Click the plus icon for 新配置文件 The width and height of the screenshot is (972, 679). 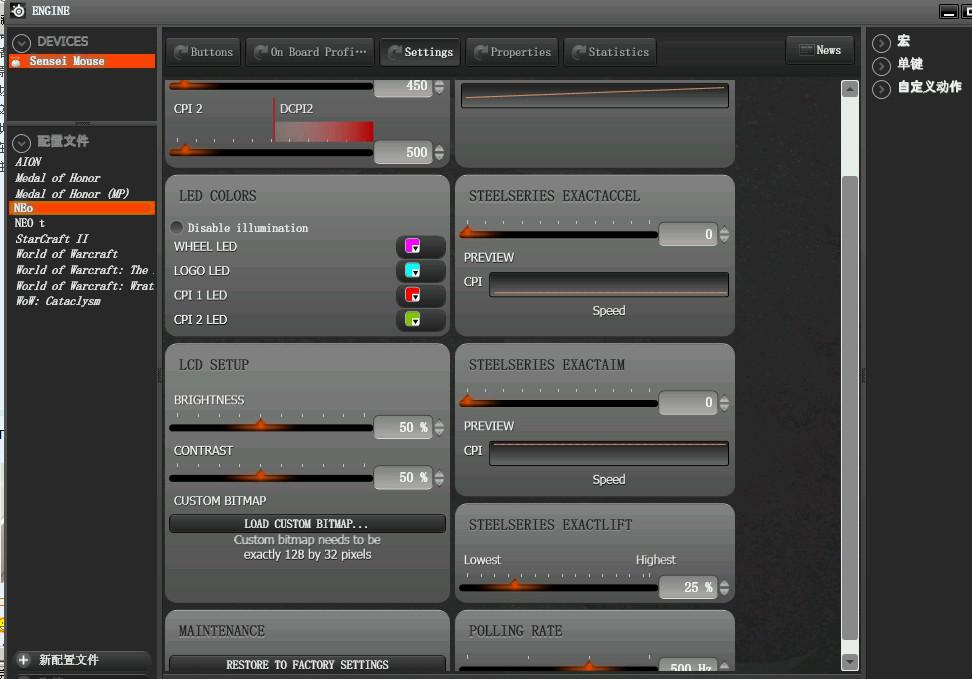point(24,660)
